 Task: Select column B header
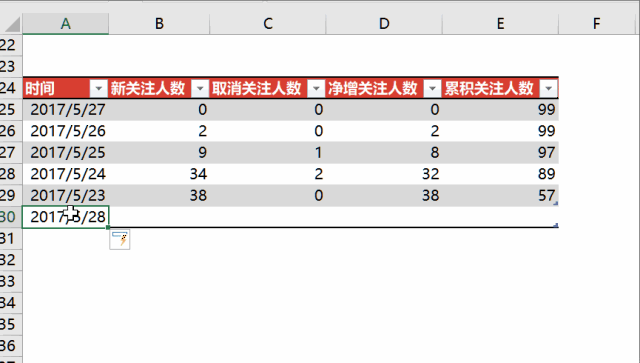click(159, 24)
